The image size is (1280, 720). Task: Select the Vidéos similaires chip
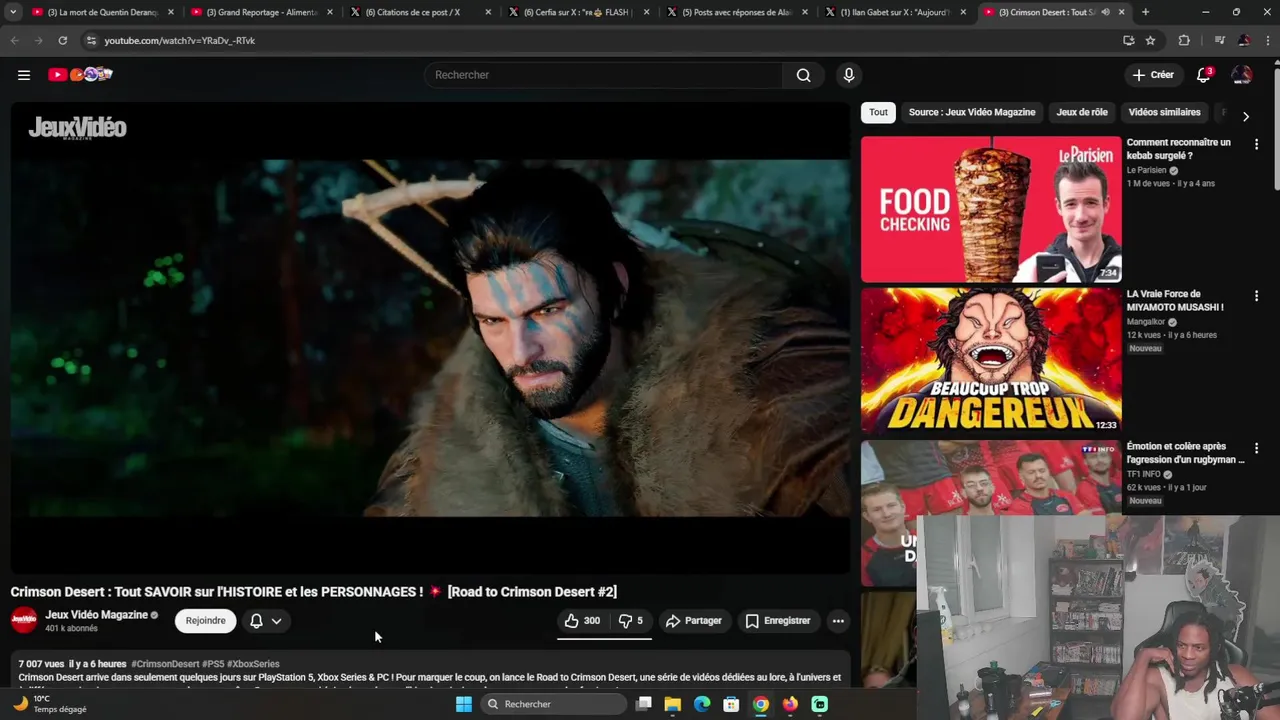click(1164, 112)
